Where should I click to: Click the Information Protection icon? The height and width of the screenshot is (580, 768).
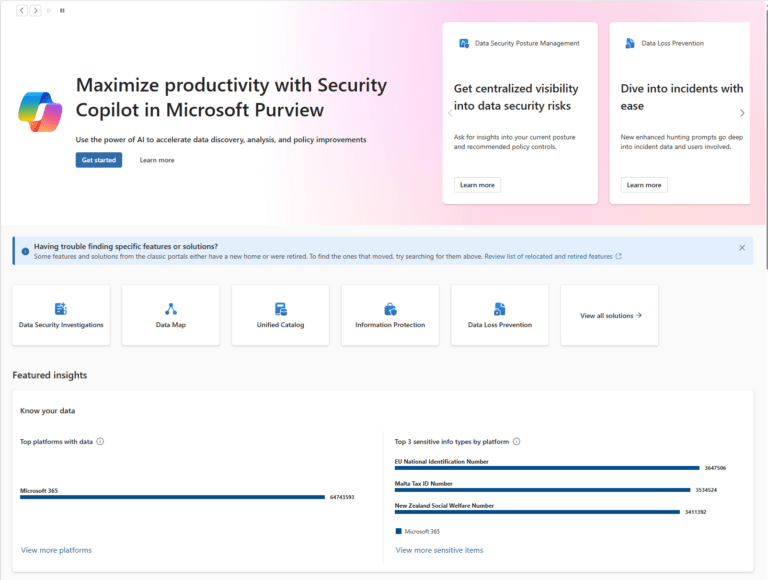click(390, 309)
